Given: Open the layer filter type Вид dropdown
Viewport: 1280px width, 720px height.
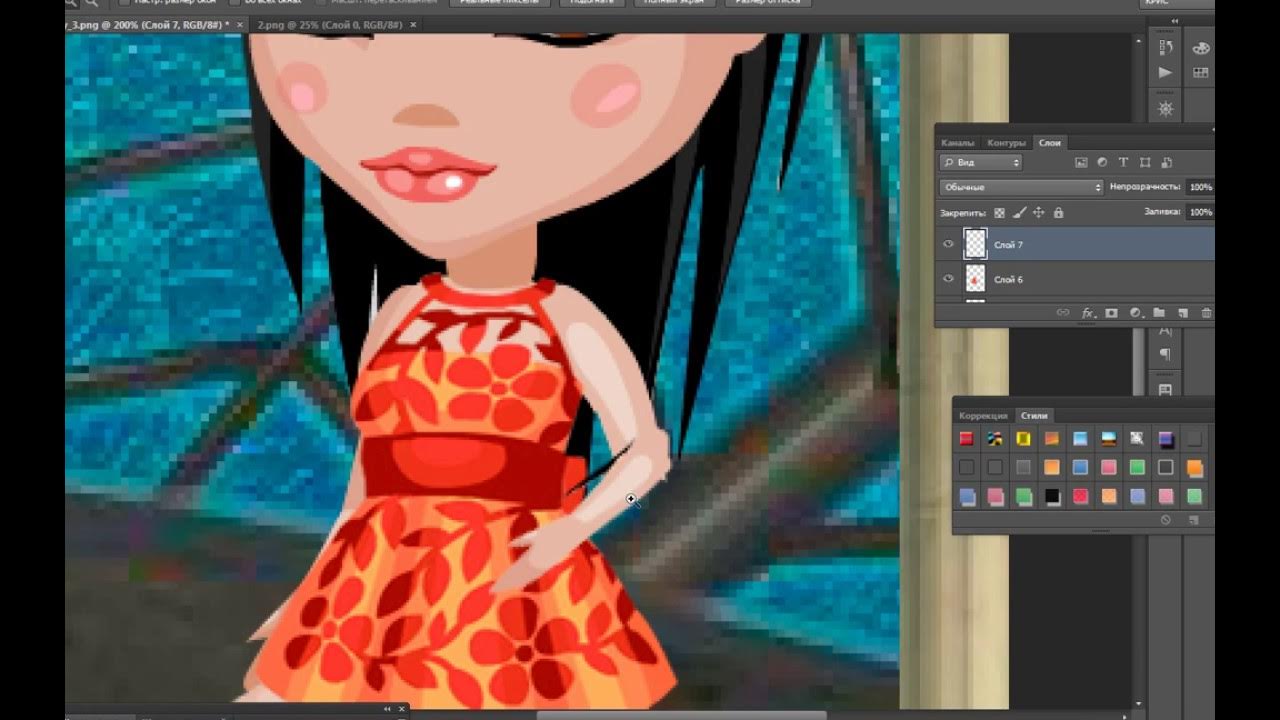Looking at the screenshot, I should click(981, 162).
